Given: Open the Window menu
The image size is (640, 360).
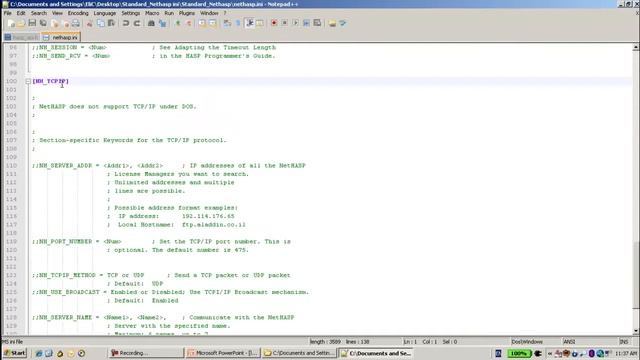Looking at the screenshot, I should tap(209, 13).
